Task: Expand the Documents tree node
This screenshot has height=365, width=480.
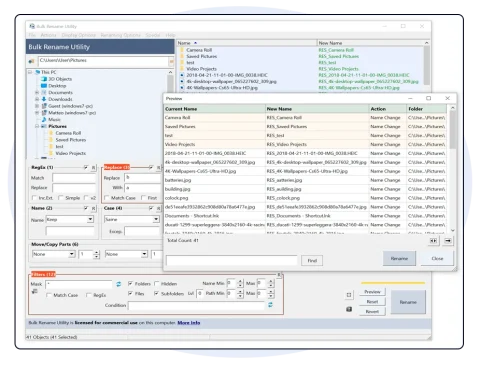Action: [37, 92]
